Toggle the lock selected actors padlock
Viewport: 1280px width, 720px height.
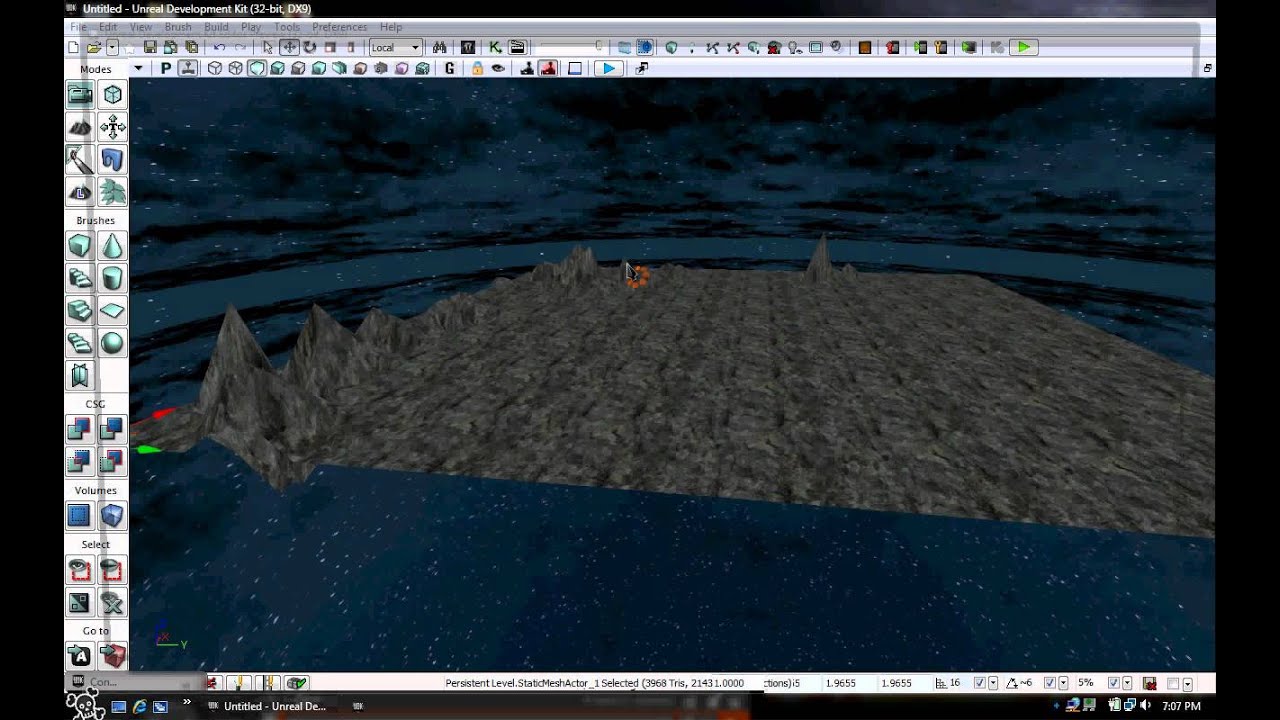[477, 68]
